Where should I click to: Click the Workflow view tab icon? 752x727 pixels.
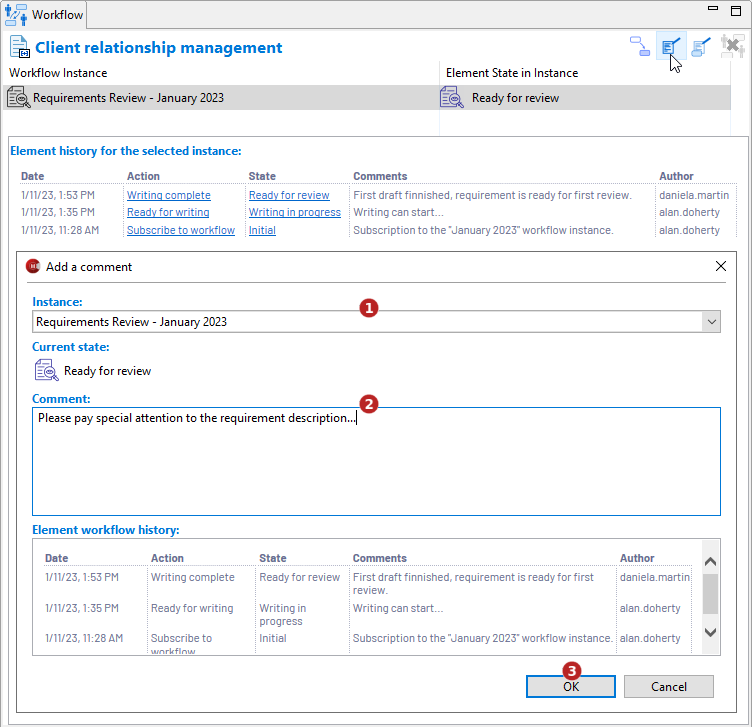point(16,14)
